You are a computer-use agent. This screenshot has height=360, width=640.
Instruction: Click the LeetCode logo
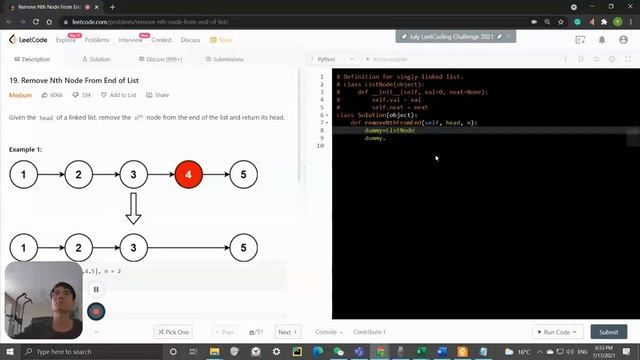[x=28, y=40]
